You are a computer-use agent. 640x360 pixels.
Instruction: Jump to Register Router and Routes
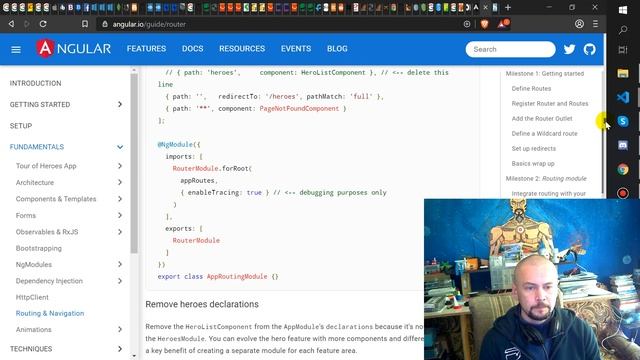pos(550,104)
